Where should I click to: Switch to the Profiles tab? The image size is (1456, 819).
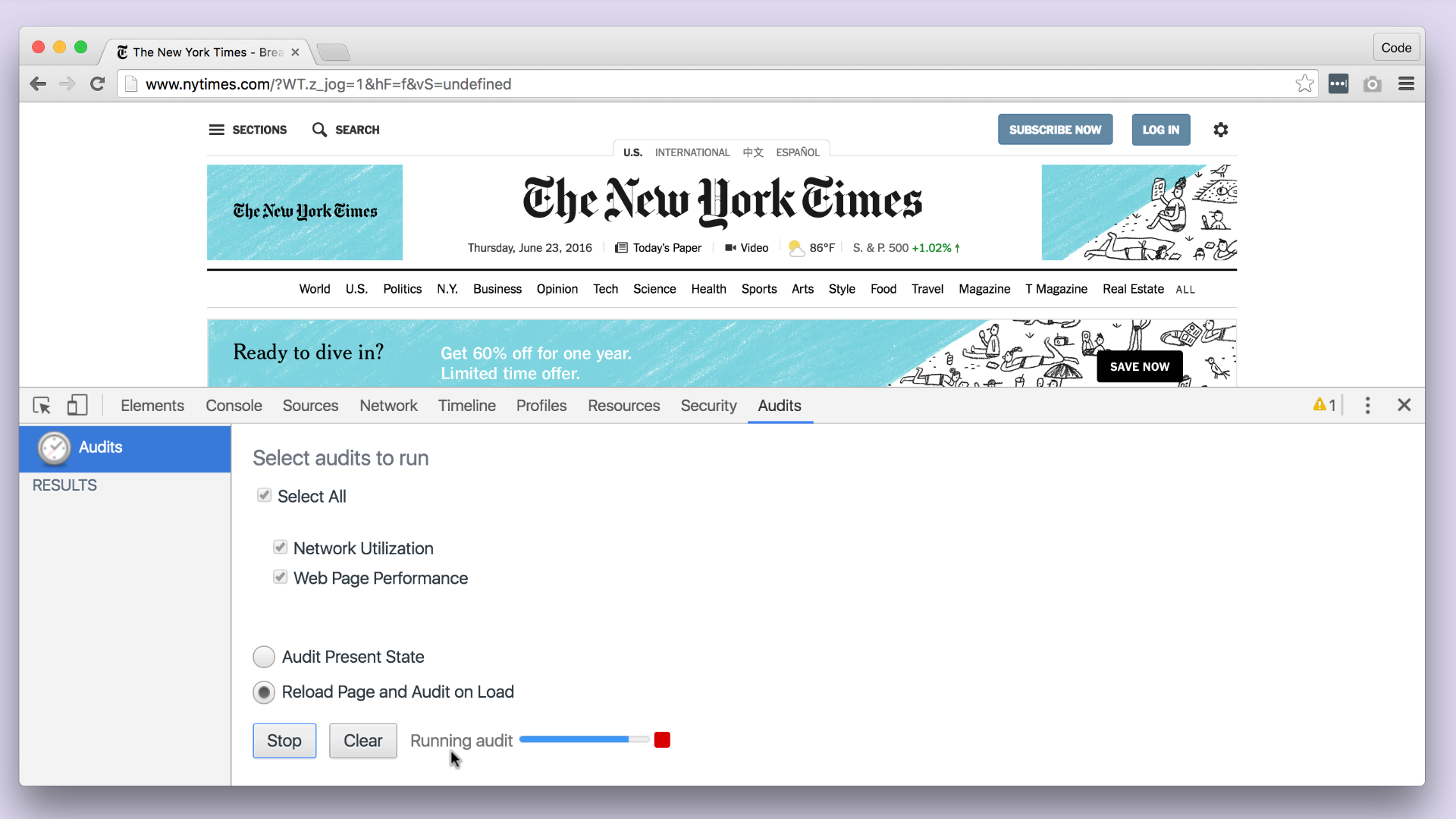tap(541, 406)
